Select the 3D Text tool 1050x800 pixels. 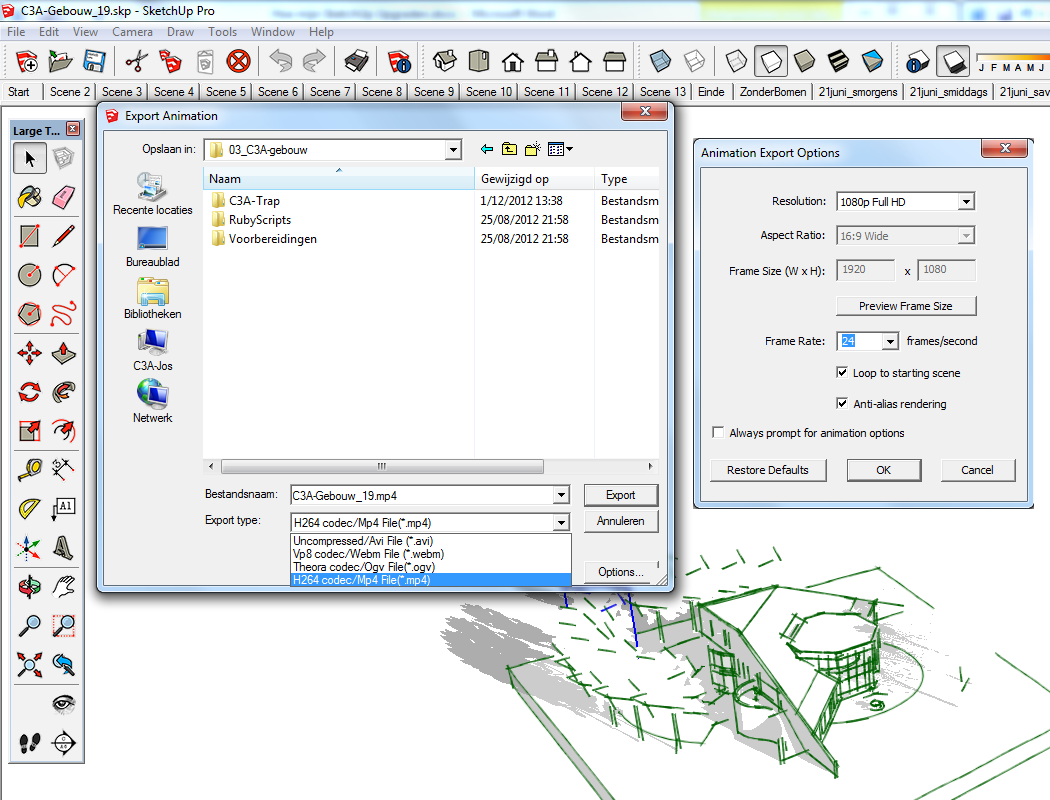[x=64, y=548]
